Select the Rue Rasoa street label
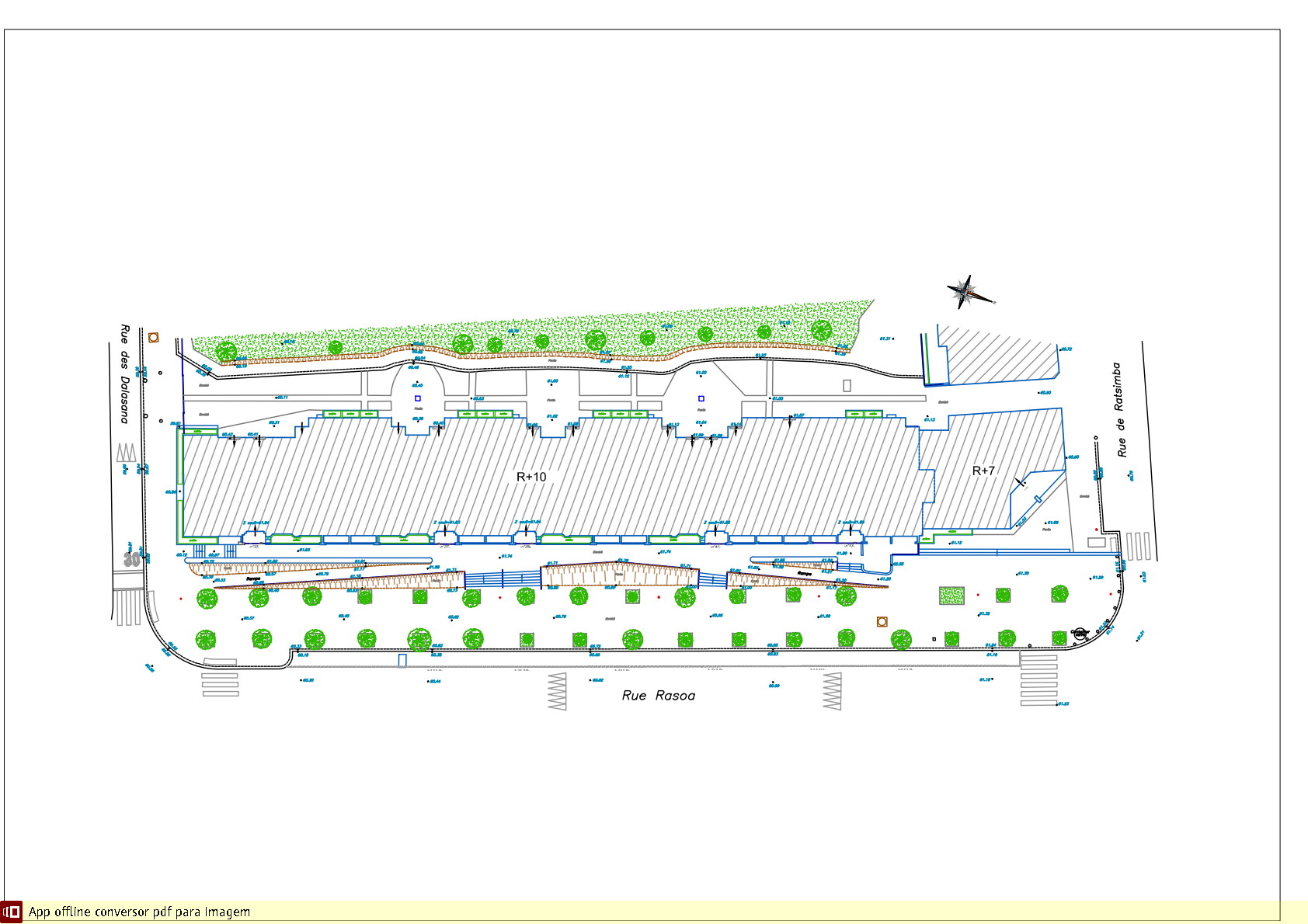Viewport: 1308px width, 924px height. 658,696
